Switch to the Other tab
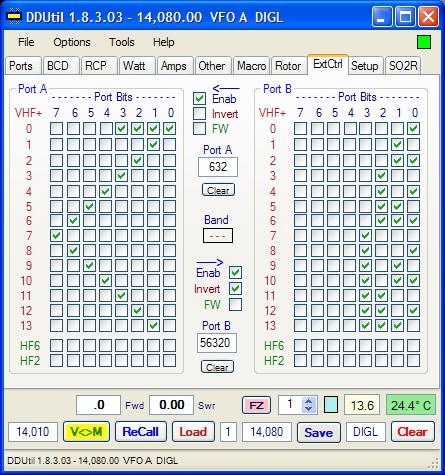The image size is (445, 475). 213,66
